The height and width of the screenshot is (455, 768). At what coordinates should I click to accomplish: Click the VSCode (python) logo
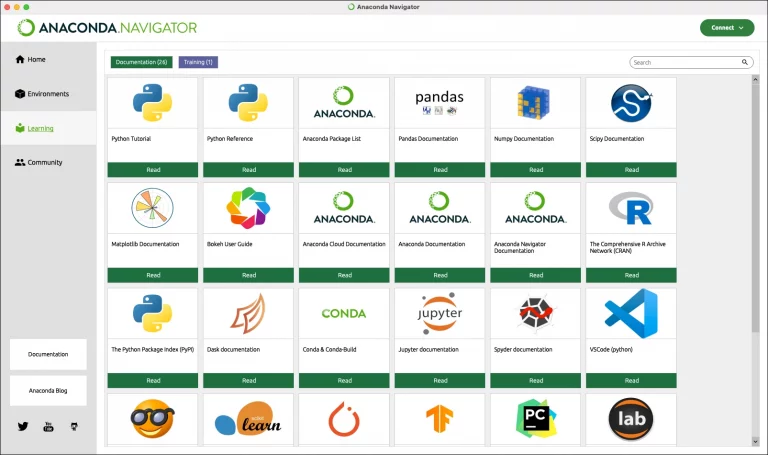pyautogui.click(x=631, y=313)
